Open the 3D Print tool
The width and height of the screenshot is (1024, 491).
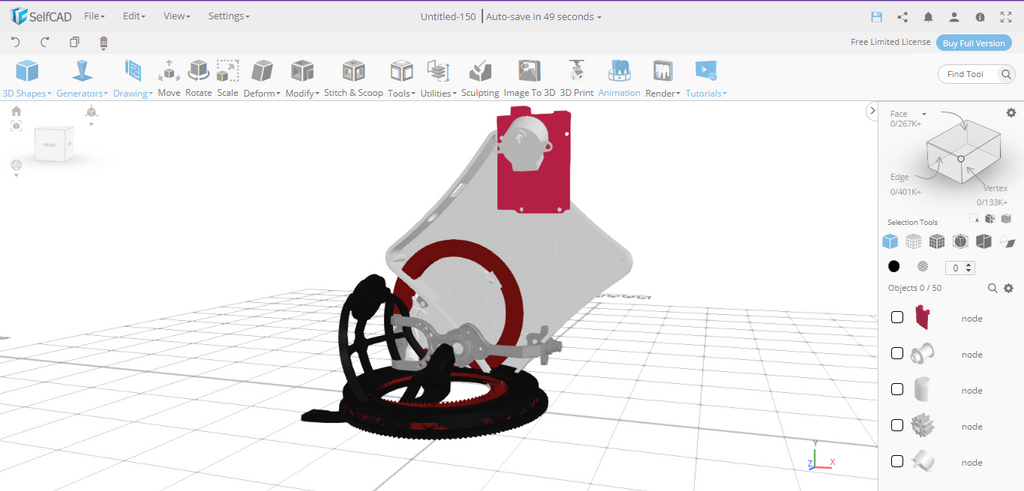(577, 79)
